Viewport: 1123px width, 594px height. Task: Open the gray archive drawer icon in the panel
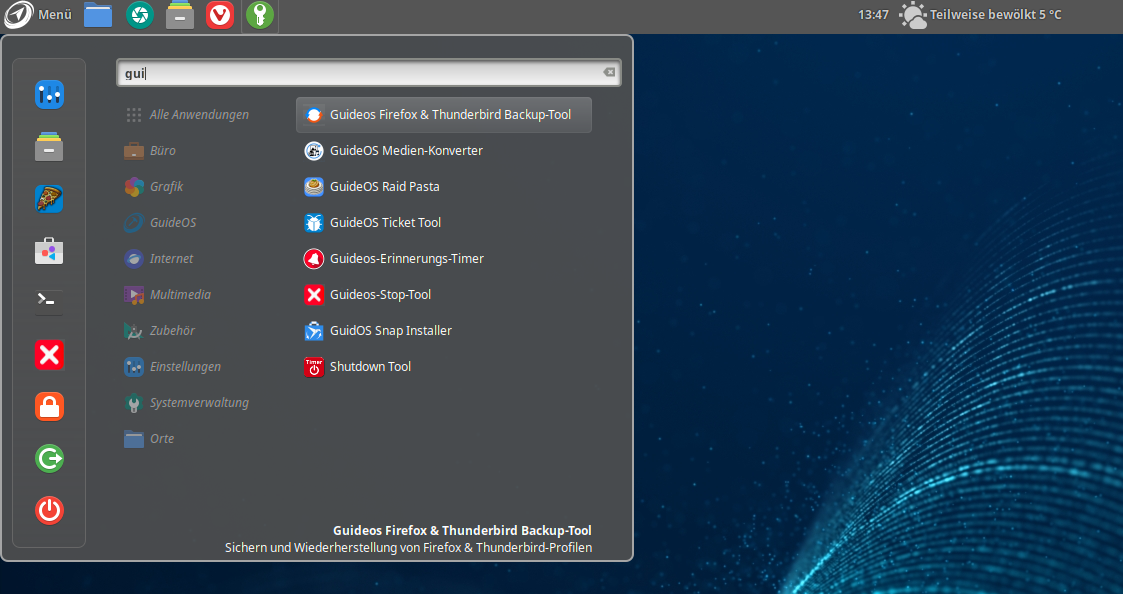pos(180,15)
